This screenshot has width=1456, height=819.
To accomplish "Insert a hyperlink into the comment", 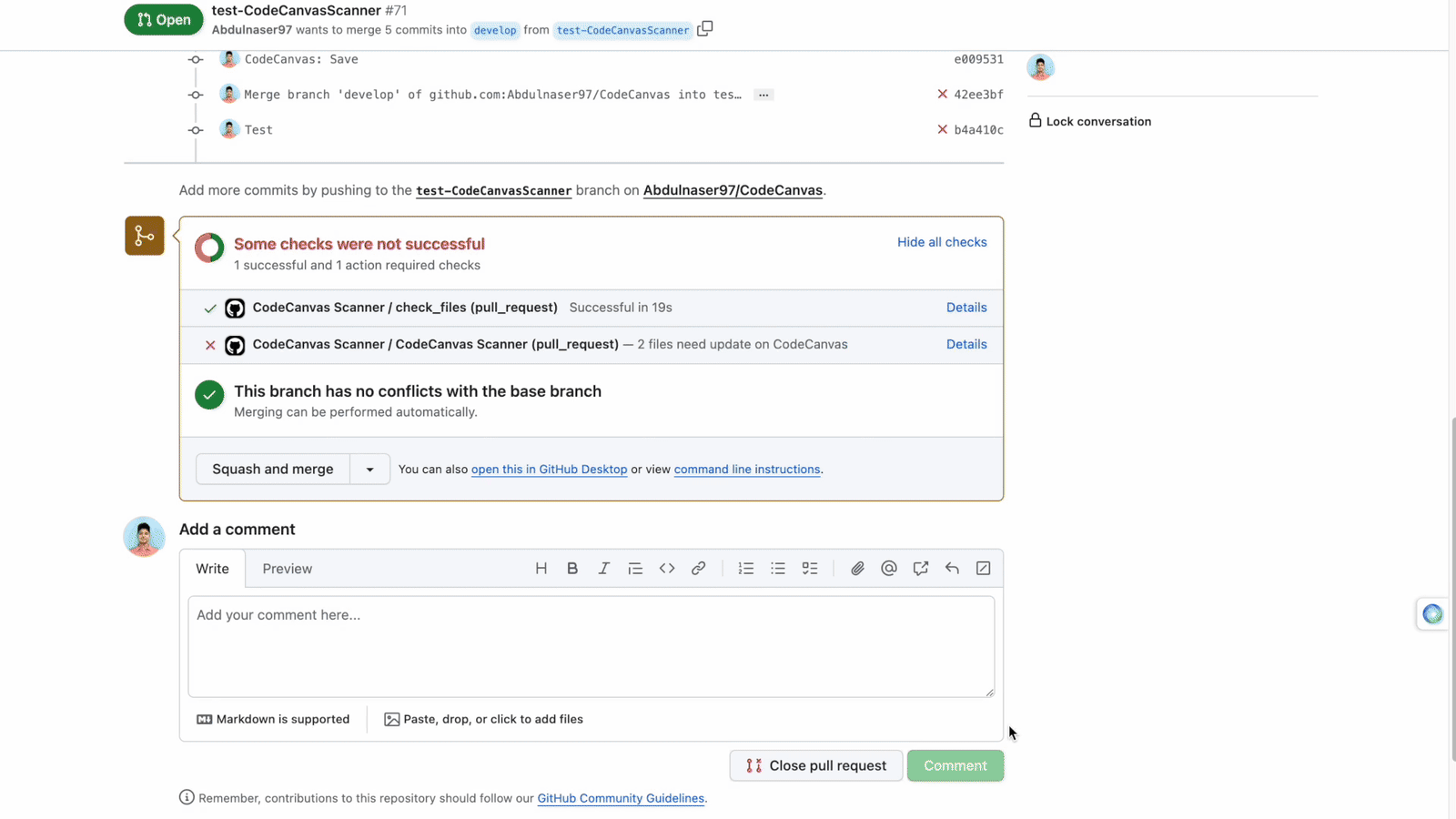I will (x=698, y=568).
